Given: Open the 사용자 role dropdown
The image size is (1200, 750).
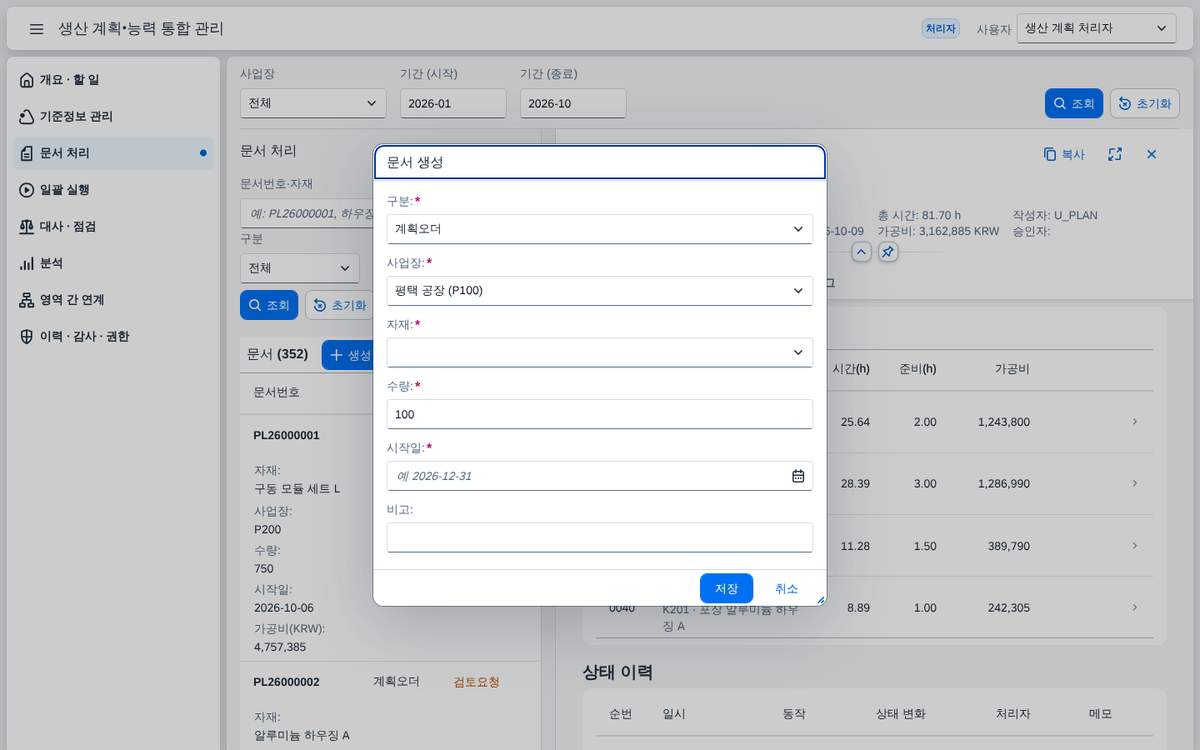Looking at the screenshot, I should point(1096,29).
